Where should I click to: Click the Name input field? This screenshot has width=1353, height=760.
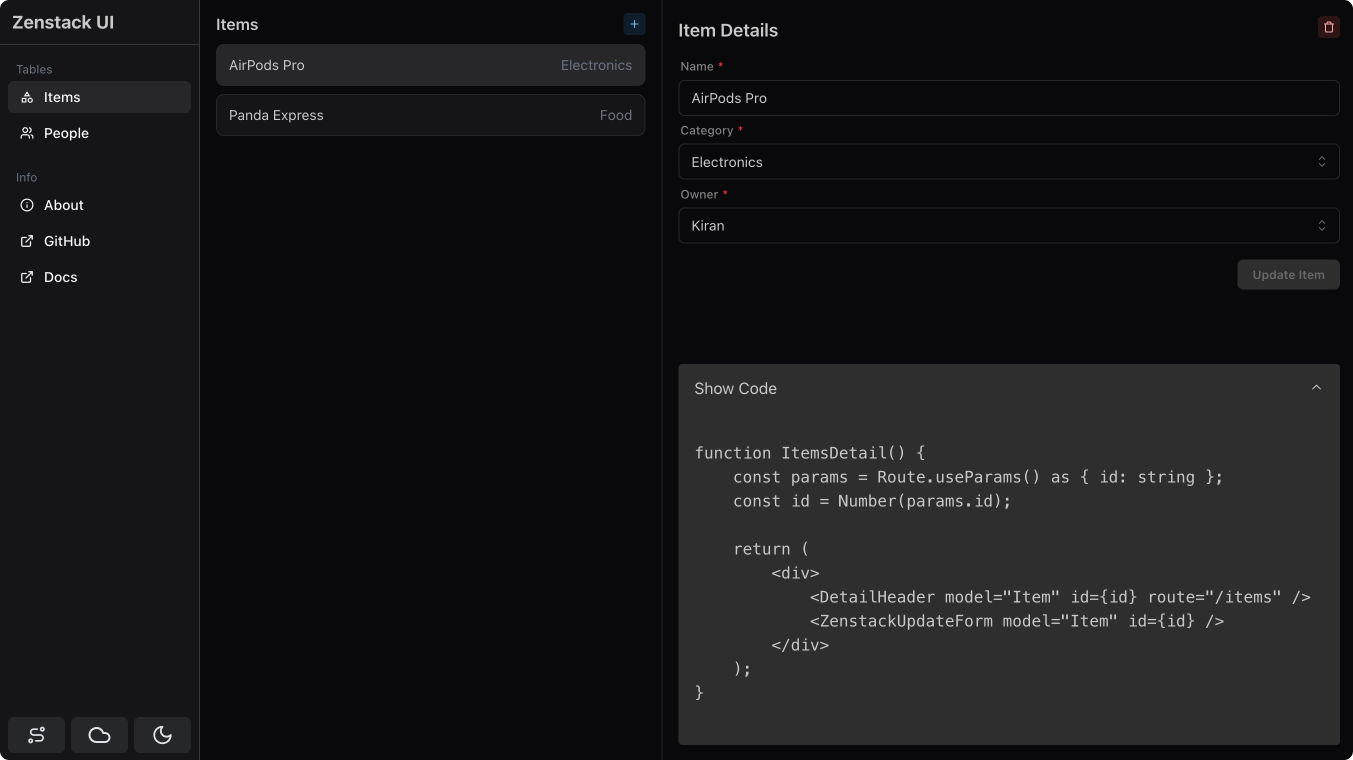pyautogui.click(x=1008, y=98)
